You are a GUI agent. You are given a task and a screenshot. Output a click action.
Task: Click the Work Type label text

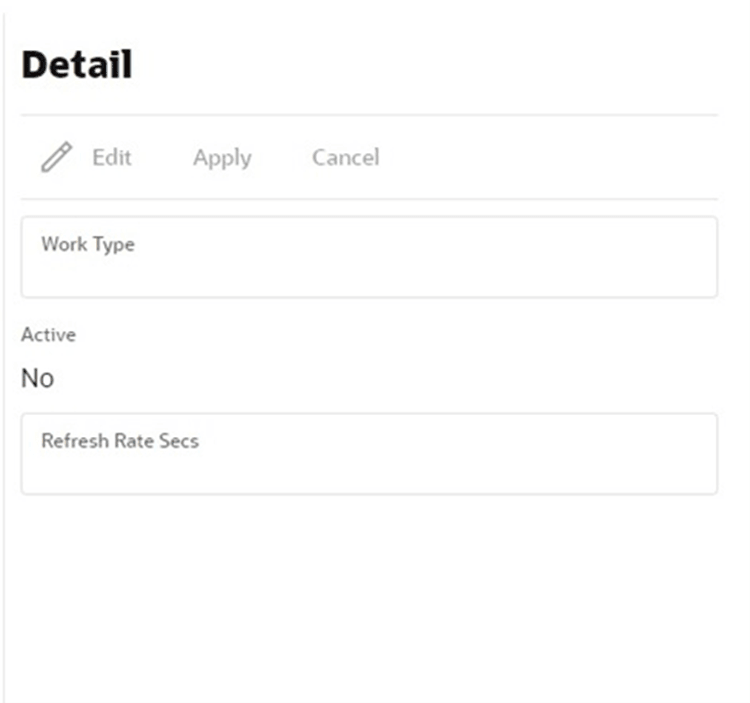(x=88, y=244)
